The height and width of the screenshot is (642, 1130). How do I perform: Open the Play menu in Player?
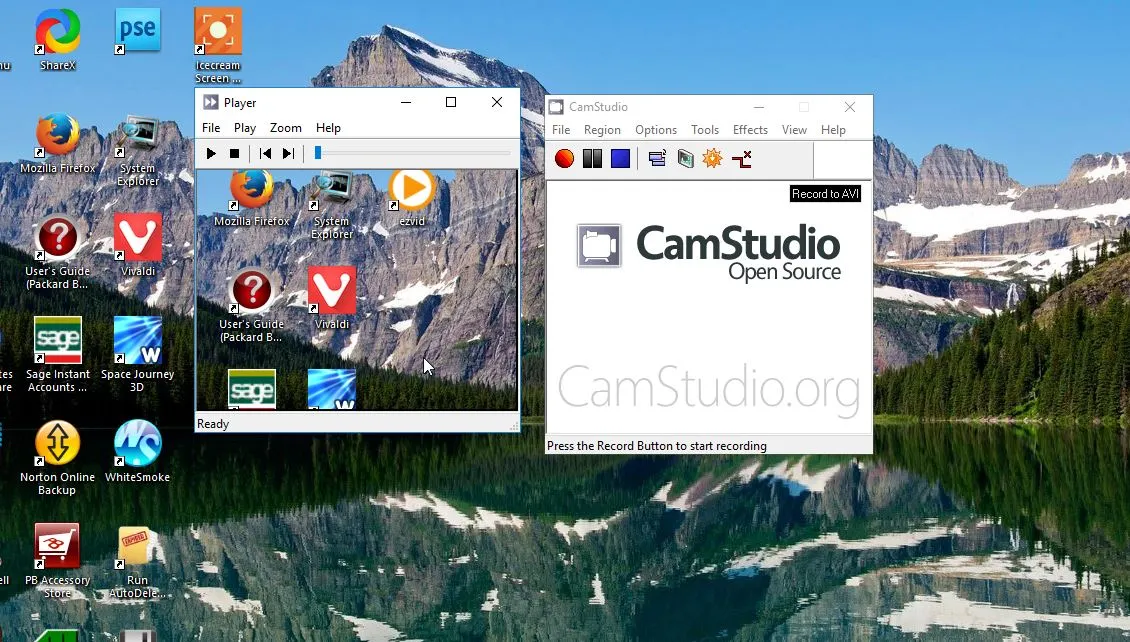pyautogui.click(x=245, y=128)
